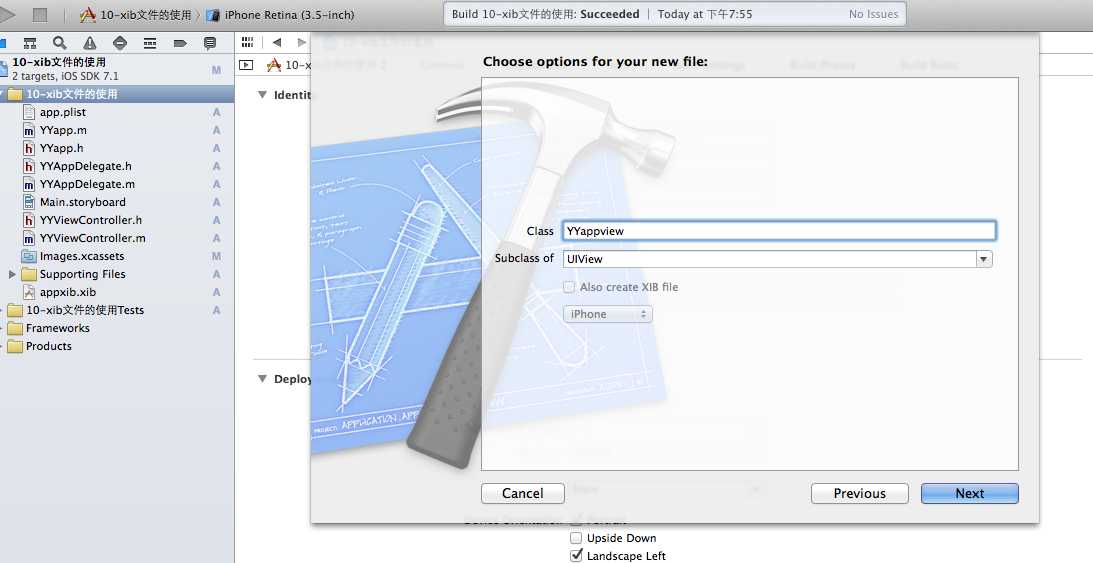1093x563 pixels.
Task: Show the Issue navigator warning icon
Action: click(x=90, y=43)
